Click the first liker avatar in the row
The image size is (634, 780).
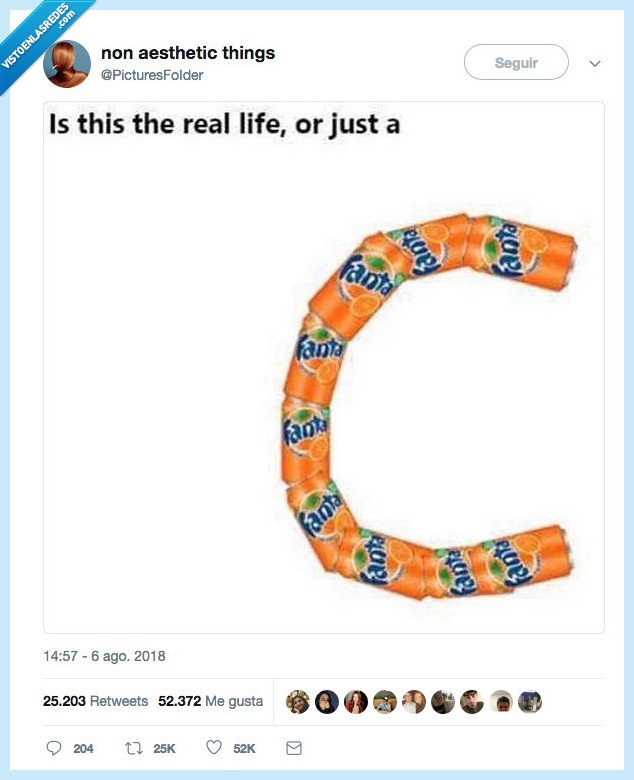coord(298,702)
